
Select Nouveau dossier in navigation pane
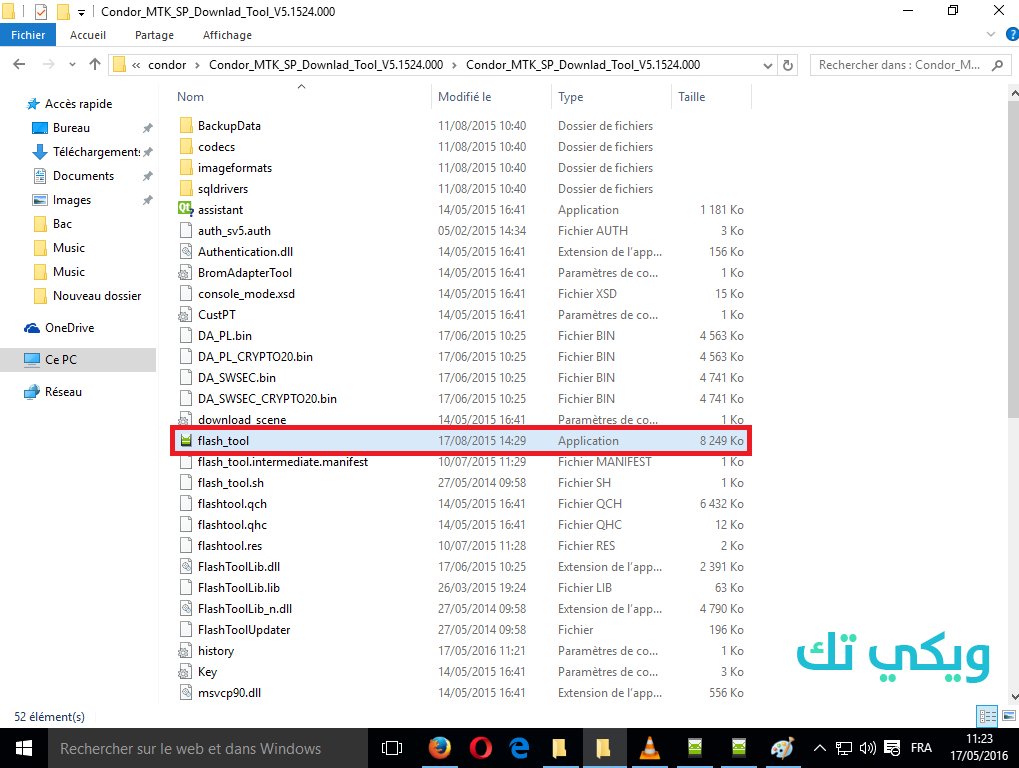pos(97,296)
